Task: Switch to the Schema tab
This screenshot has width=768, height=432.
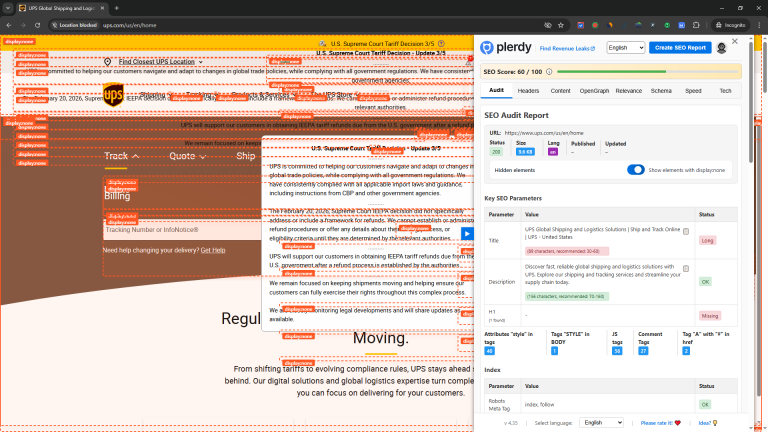Action: click(x=661, y=91)
